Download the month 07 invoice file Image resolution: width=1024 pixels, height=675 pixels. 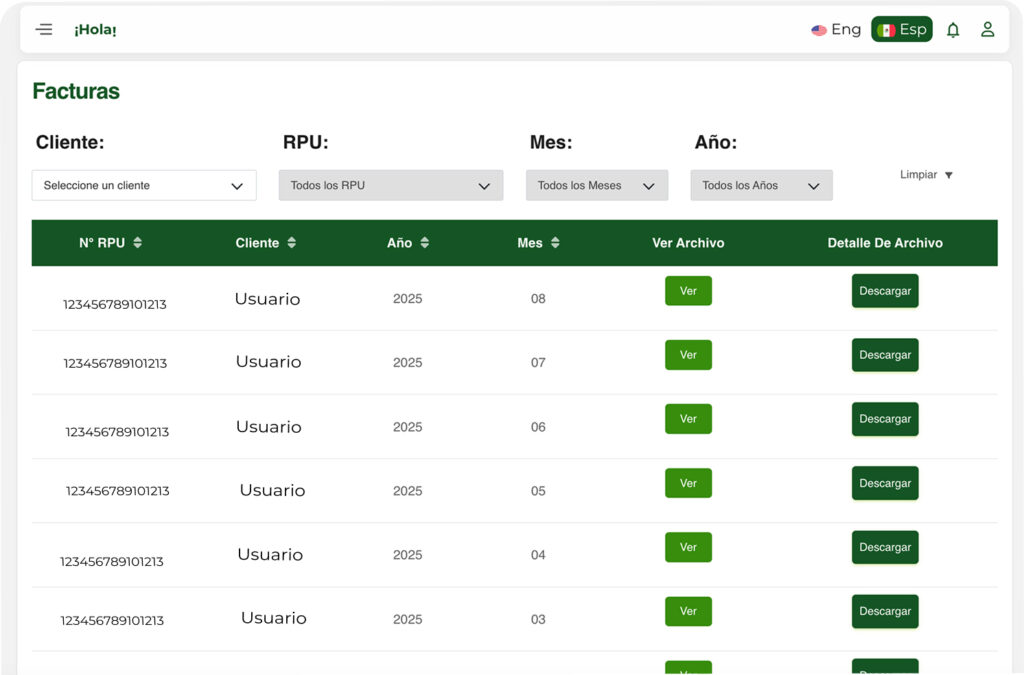tap(885, 355)
